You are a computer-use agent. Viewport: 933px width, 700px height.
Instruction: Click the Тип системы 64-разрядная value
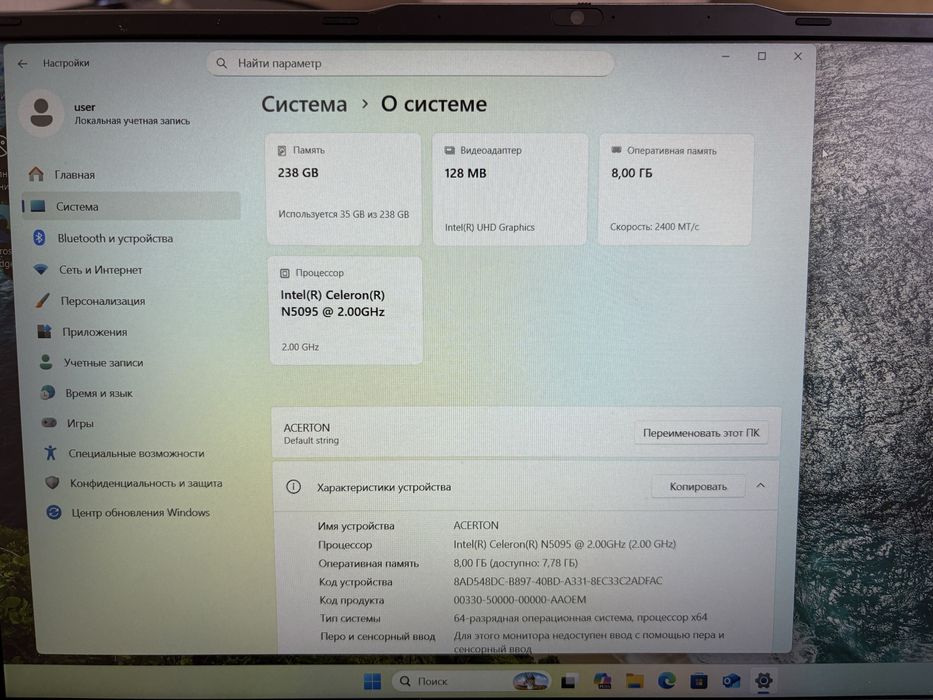(x=580, y=617)
